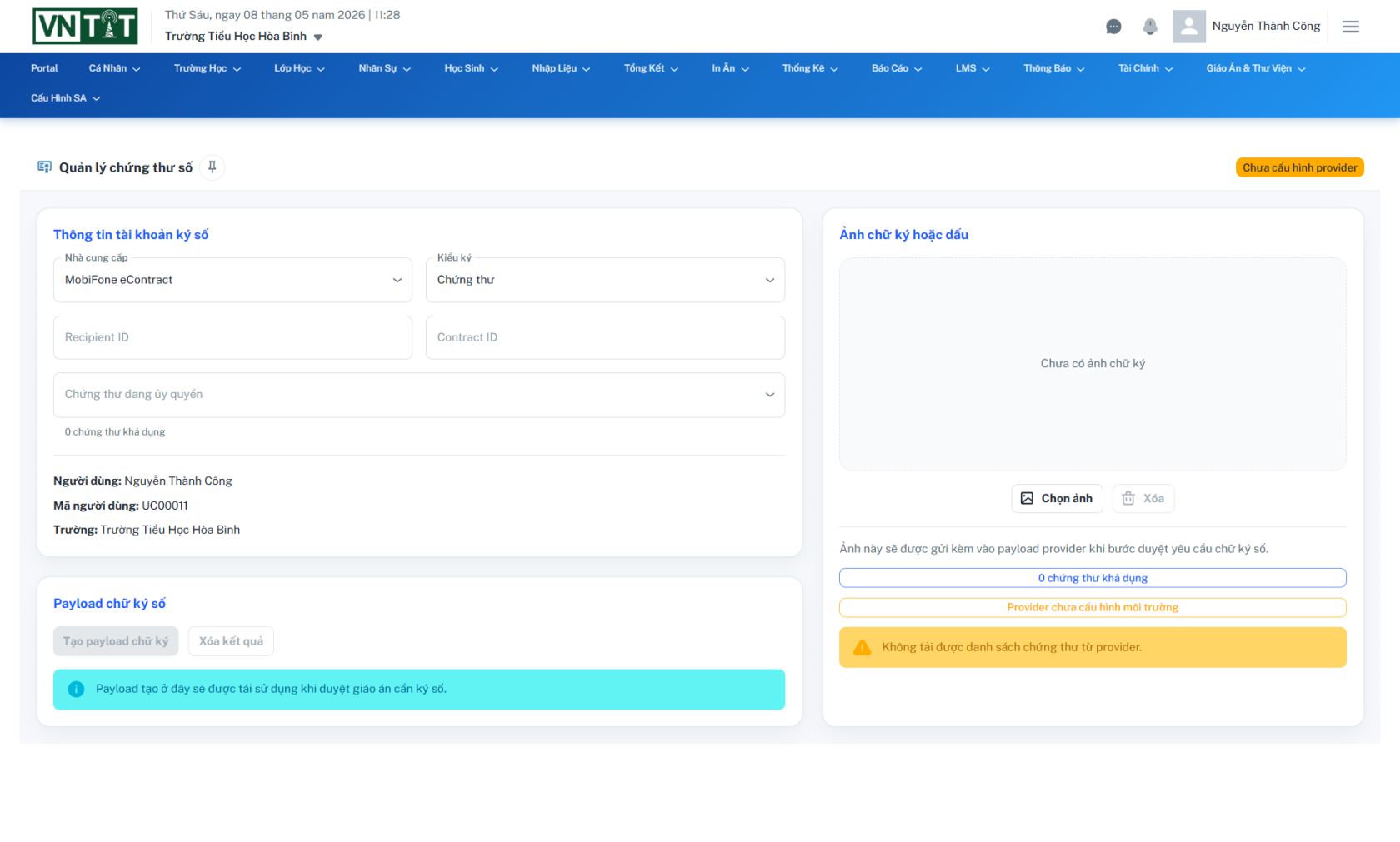This screenshot has width=1400, height=842.
Task: Click the user name Nguyễn Thành Công
Action: (1266, 27)
